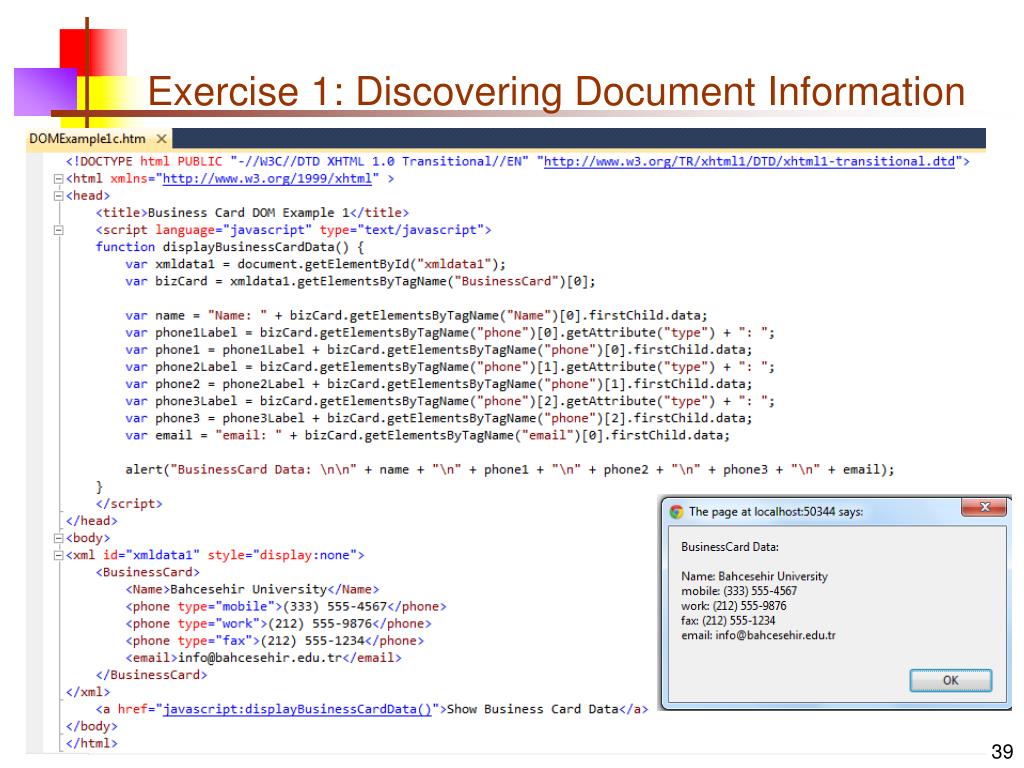Click the title text 'Business Card DOM Example 1'

click(249, 213)
